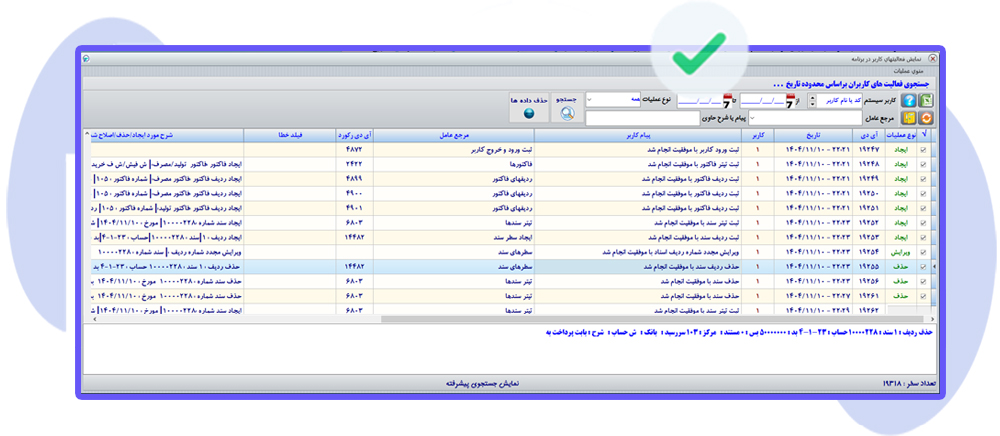Toggle checkbox for row with ID 19247
The height and width of the screenshot is (436, 1000).
pyautogui.click(x=922, y=149)
